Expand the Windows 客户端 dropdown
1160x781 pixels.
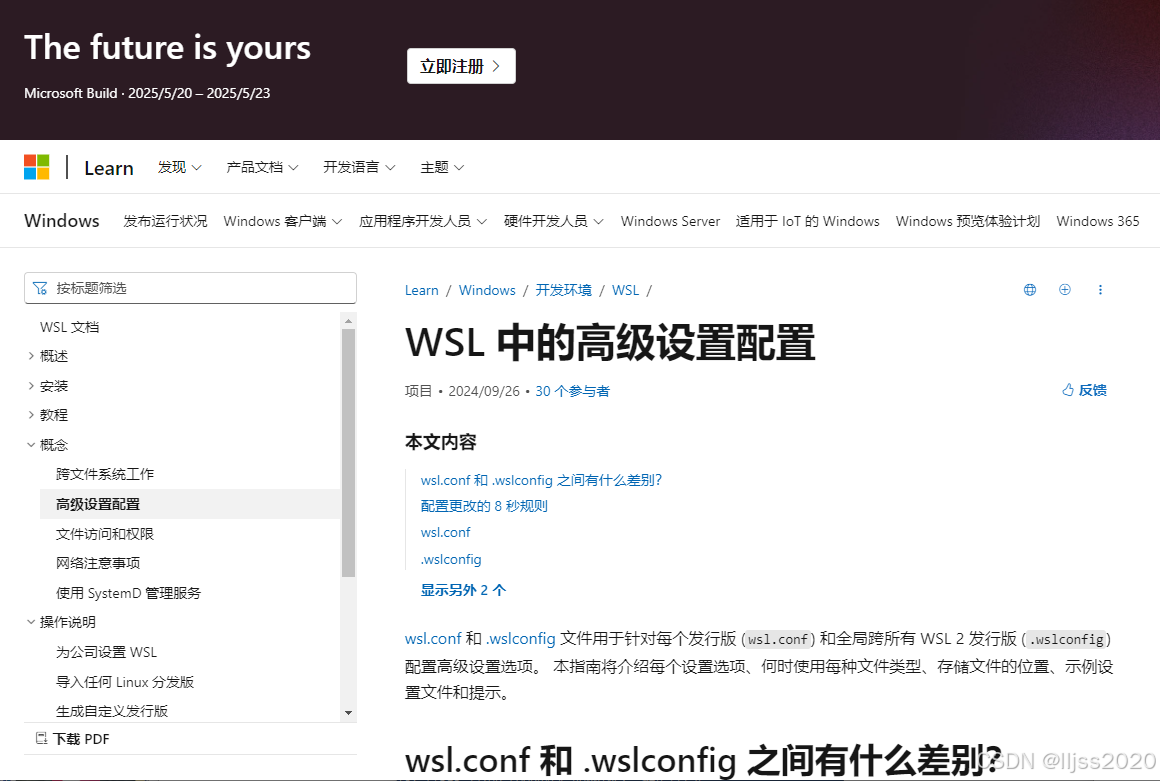coord(283,221)
